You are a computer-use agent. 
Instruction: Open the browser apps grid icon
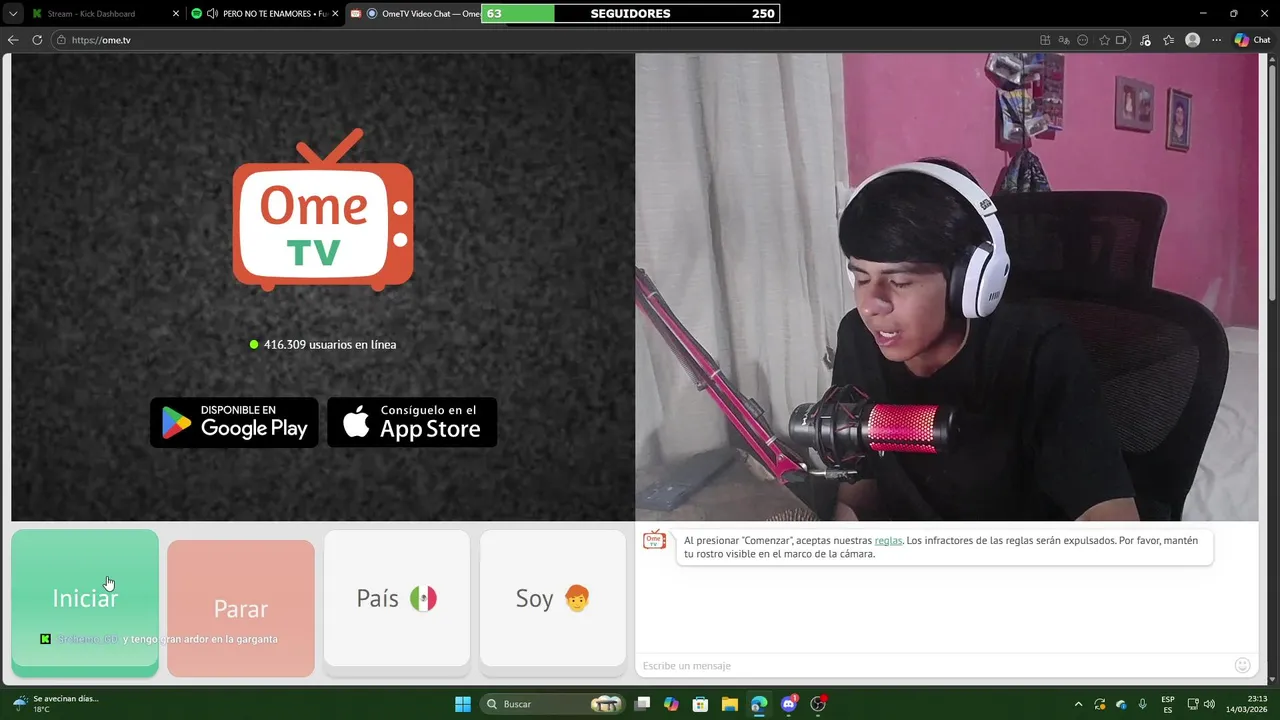click(1045, 40)
